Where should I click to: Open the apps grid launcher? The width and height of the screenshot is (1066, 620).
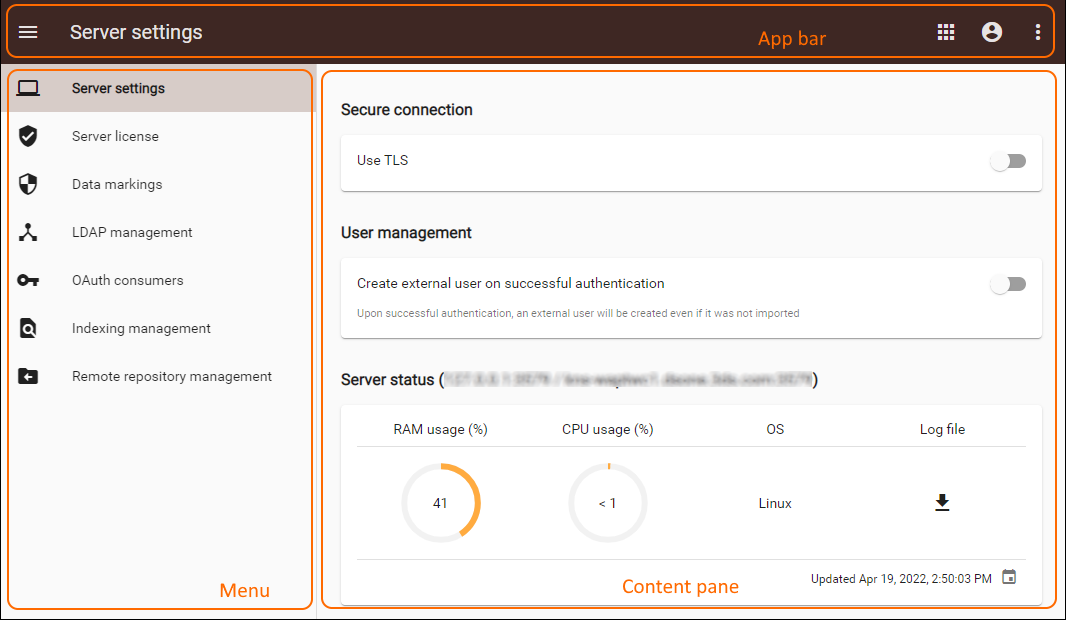pyautogui.click(x=946, y=32)
